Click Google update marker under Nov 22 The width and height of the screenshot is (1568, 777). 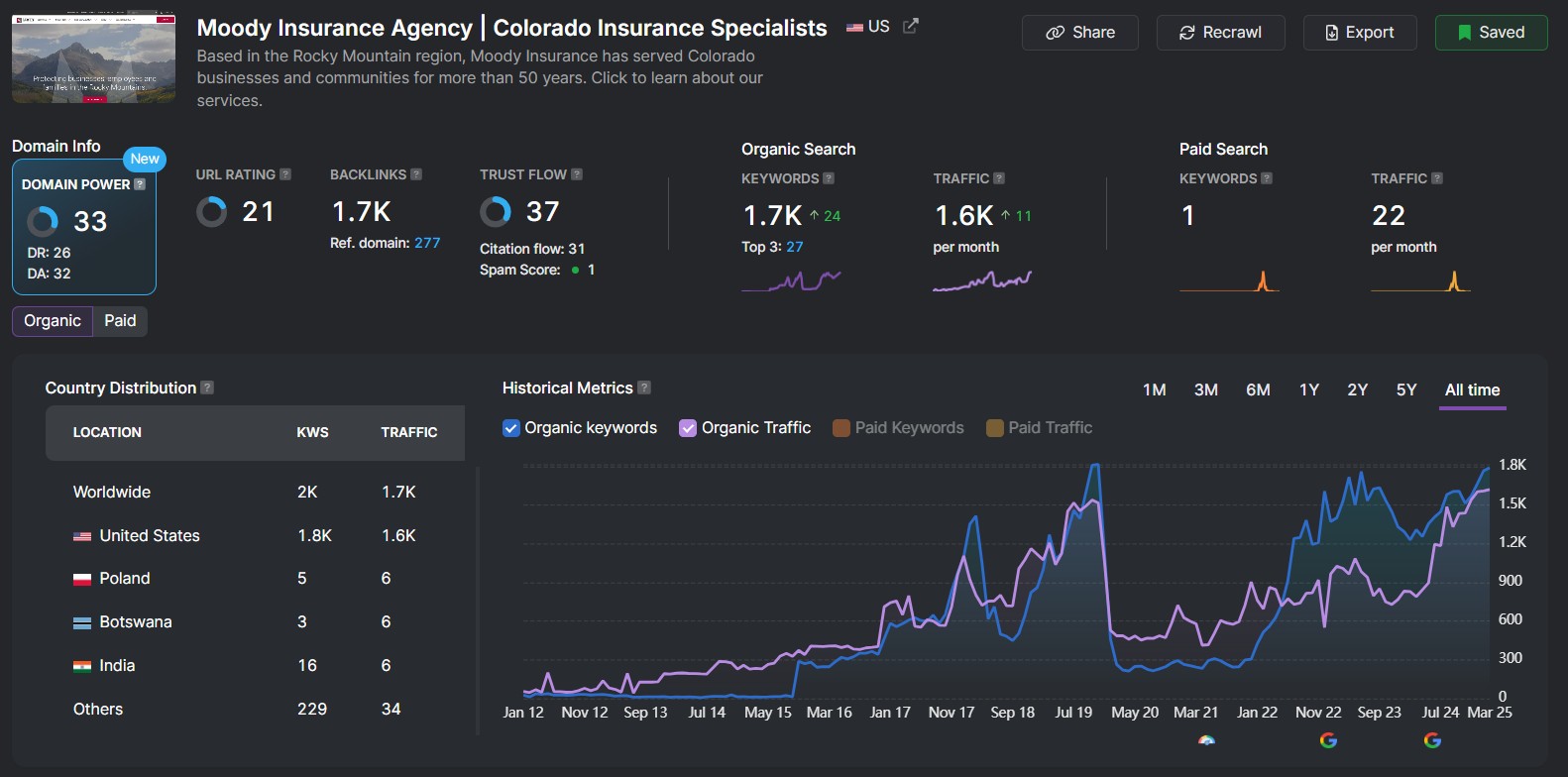click(1329, 740)
